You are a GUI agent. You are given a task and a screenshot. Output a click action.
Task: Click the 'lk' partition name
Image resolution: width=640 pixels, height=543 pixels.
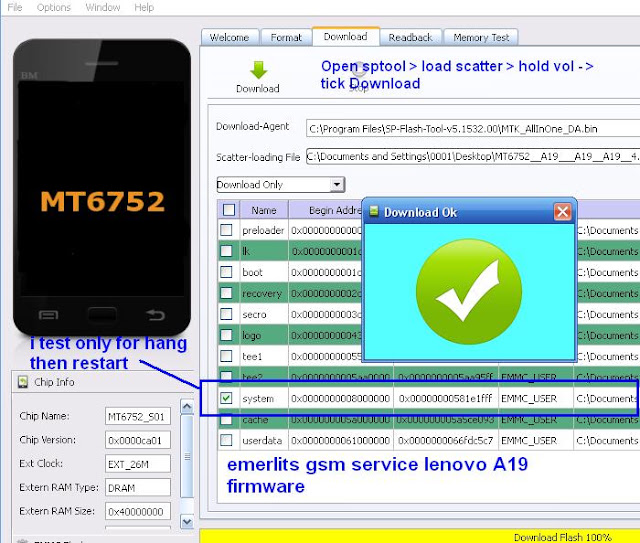click(246, 251)
